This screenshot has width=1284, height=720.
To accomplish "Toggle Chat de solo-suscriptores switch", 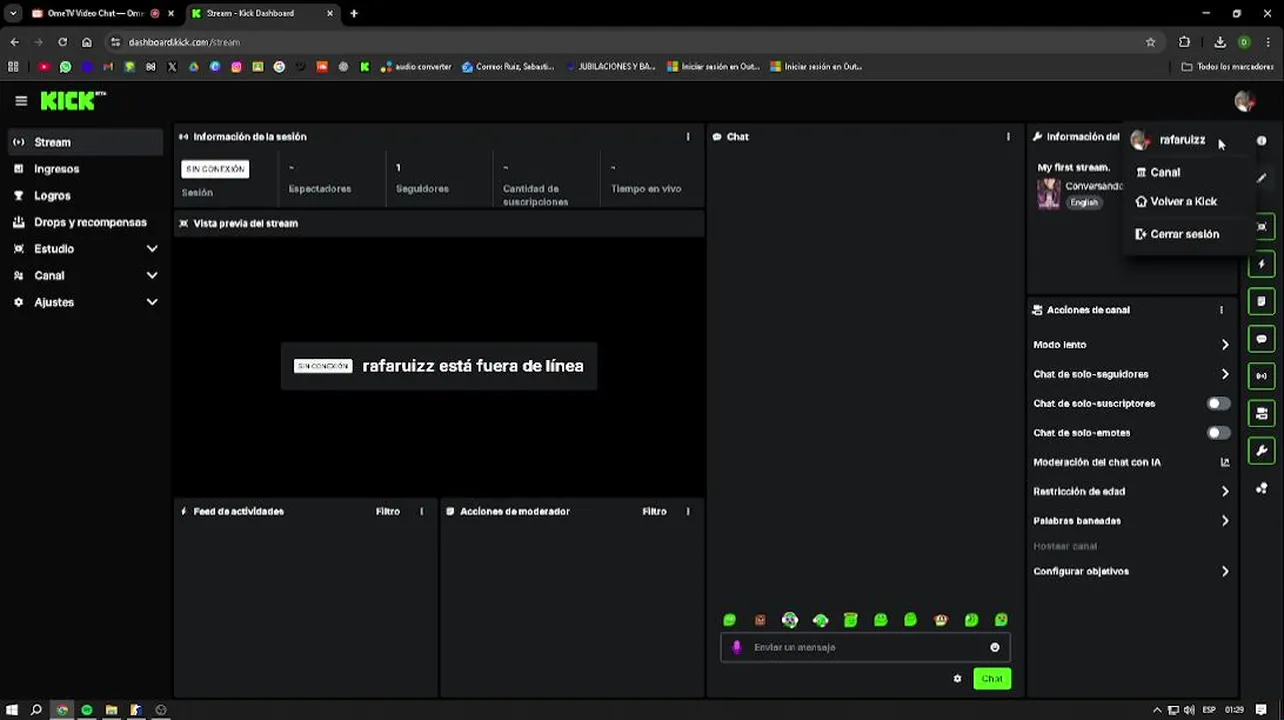I will [1218, 403].
